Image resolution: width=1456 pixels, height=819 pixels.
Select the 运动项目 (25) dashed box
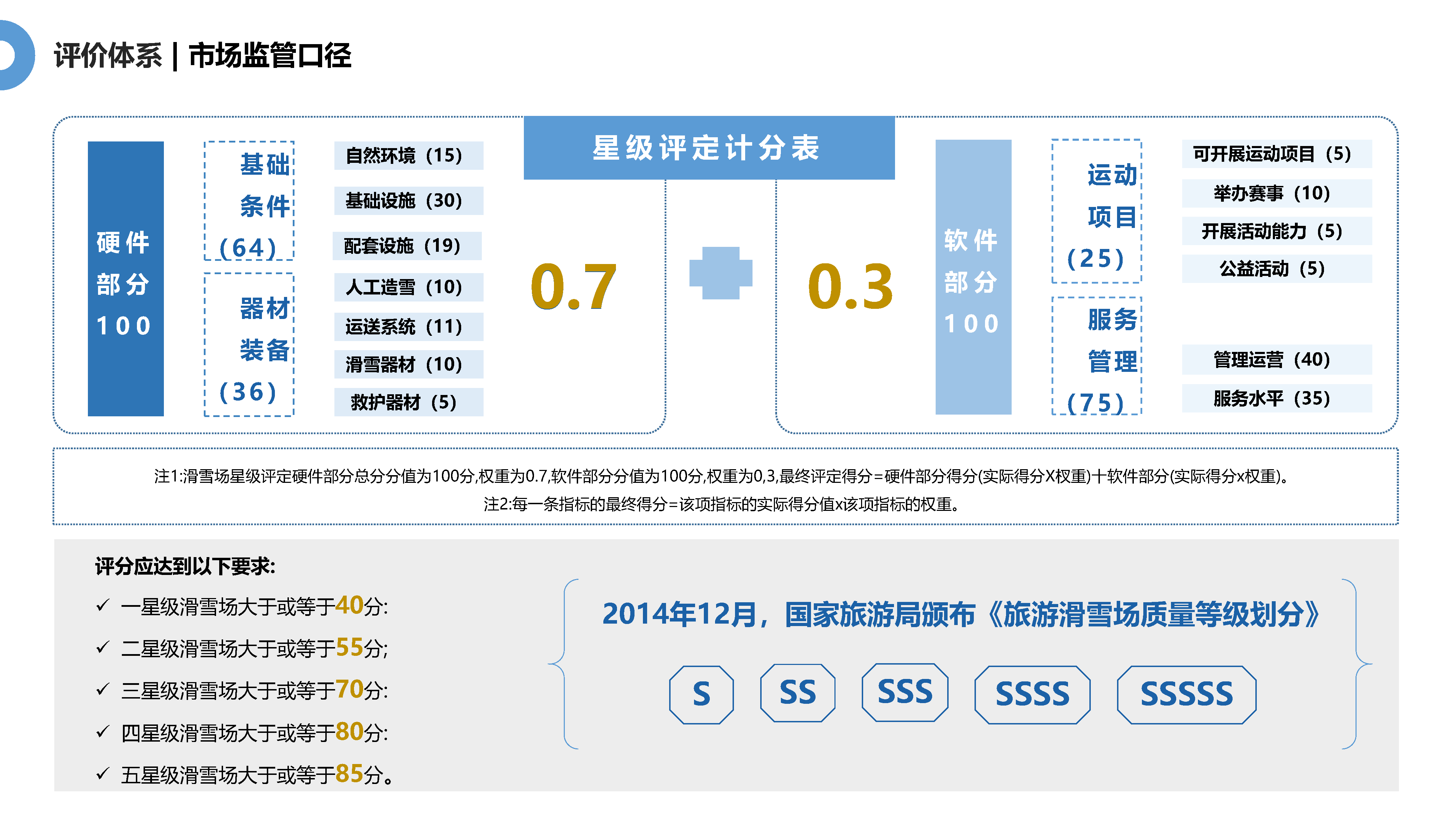pos(1096,211)
